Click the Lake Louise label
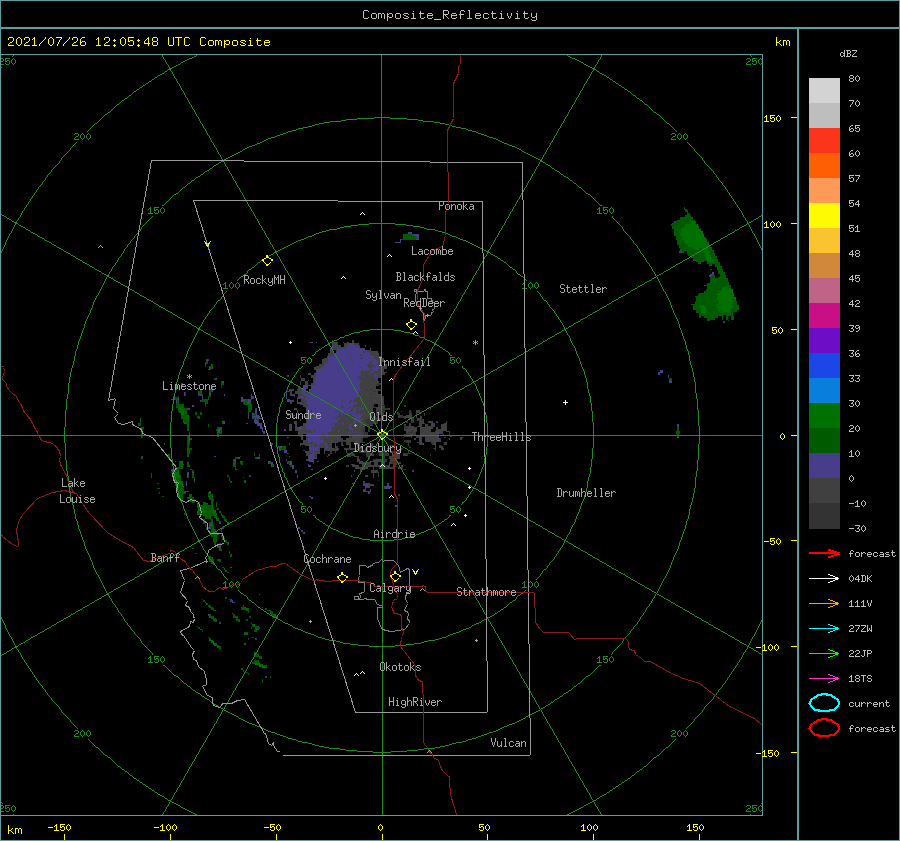900x841 pixels. (x=77, y=491)
